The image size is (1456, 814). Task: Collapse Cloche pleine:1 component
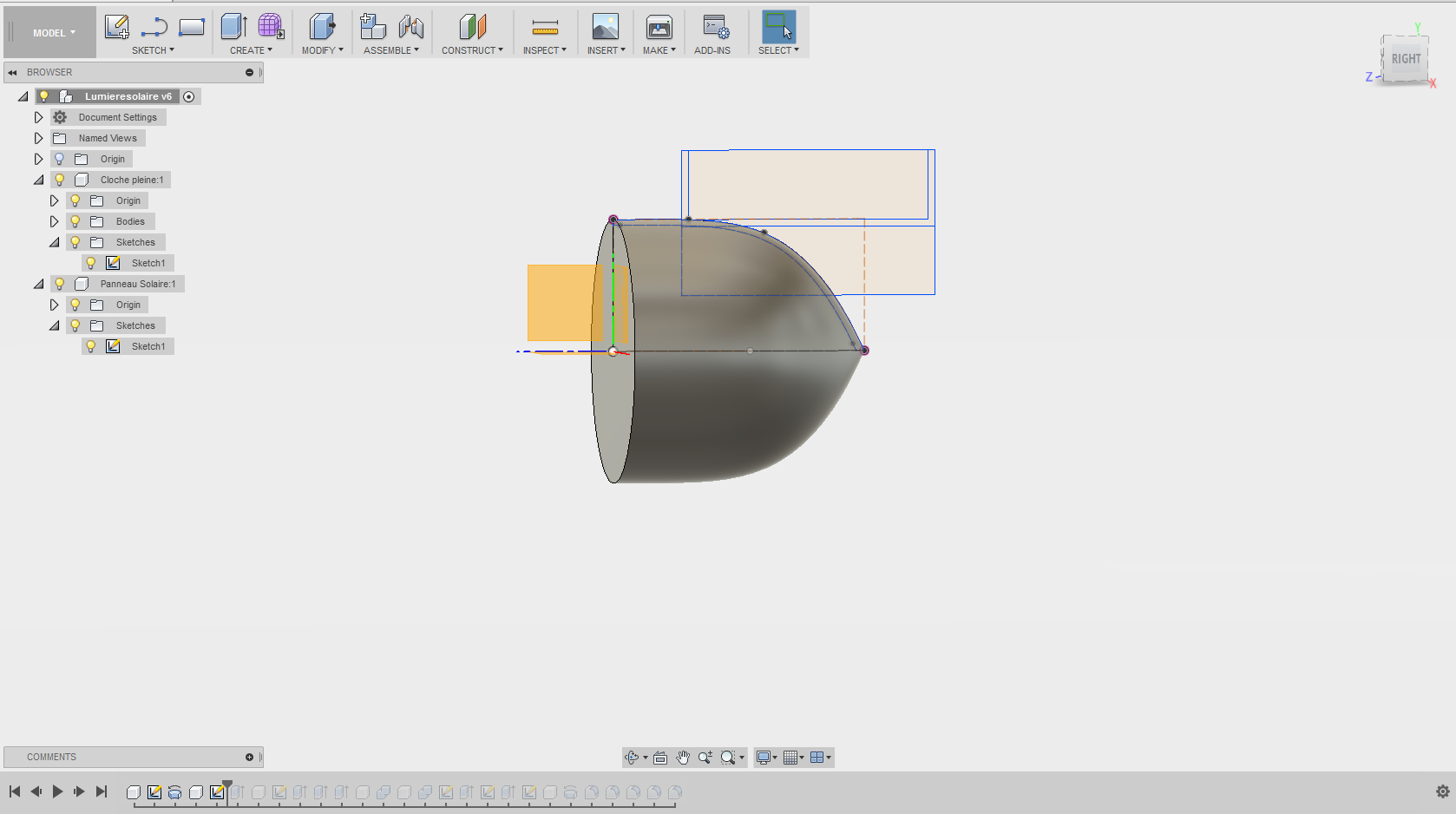click(x=38, y=180)
